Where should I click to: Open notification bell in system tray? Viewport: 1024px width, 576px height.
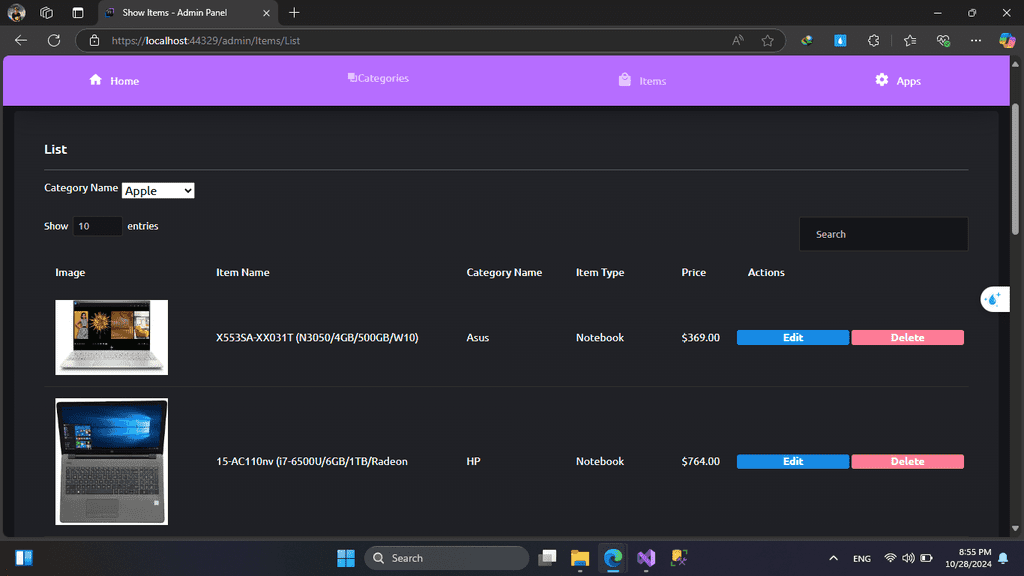(x=1003, y=558)
